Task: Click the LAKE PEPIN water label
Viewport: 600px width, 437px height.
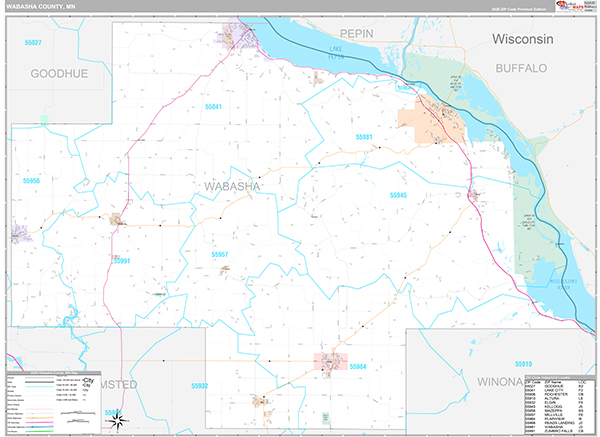Action: [336, 53]
